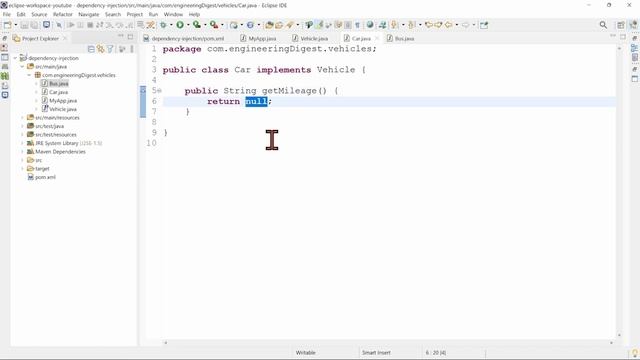640x360 pixels.
Task: Open the Refactor menu
Action: pyautogui.click(x=62, y=14)
